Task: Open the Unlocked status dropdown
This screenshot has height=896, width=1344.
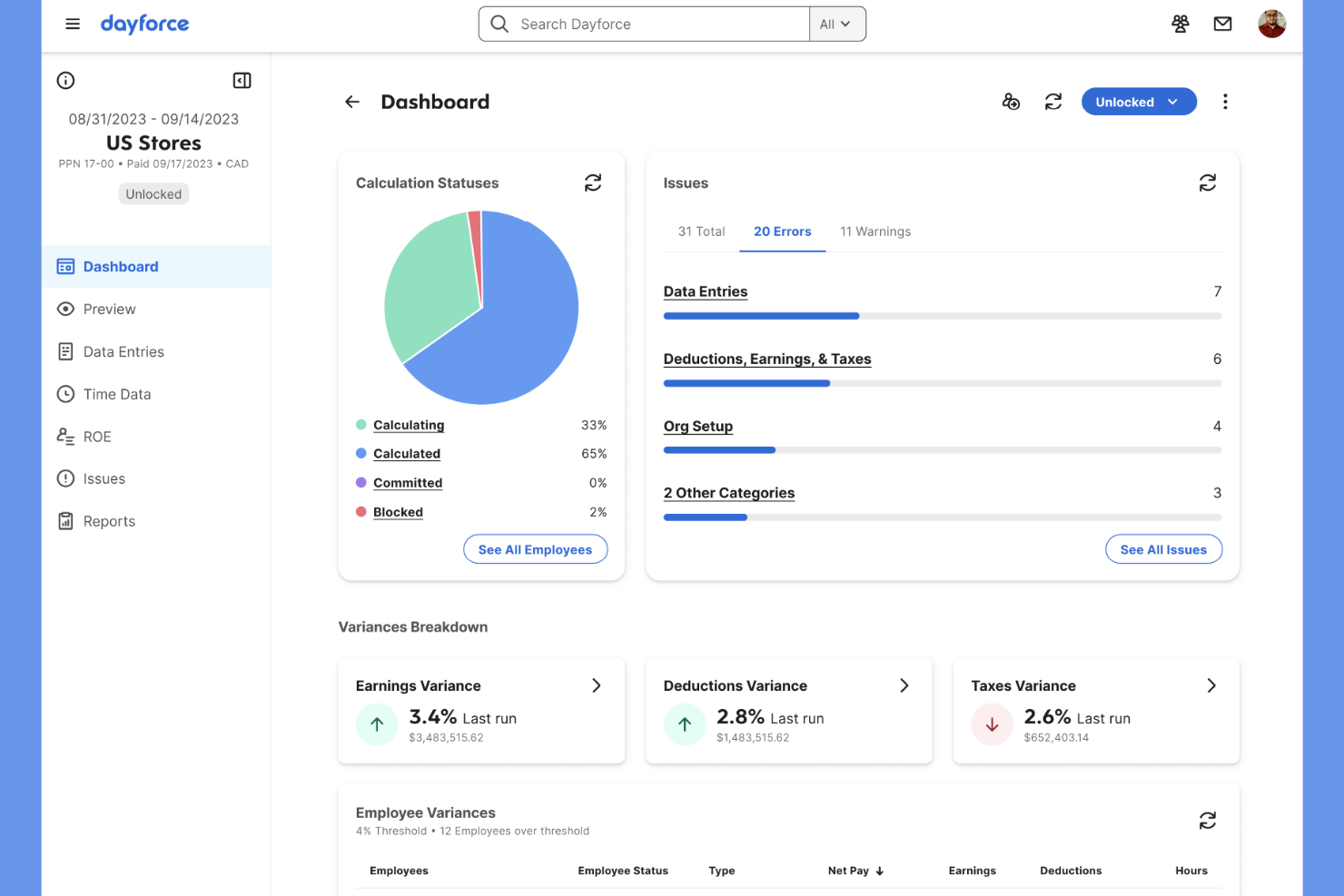Action: [x=1139, y=102]
